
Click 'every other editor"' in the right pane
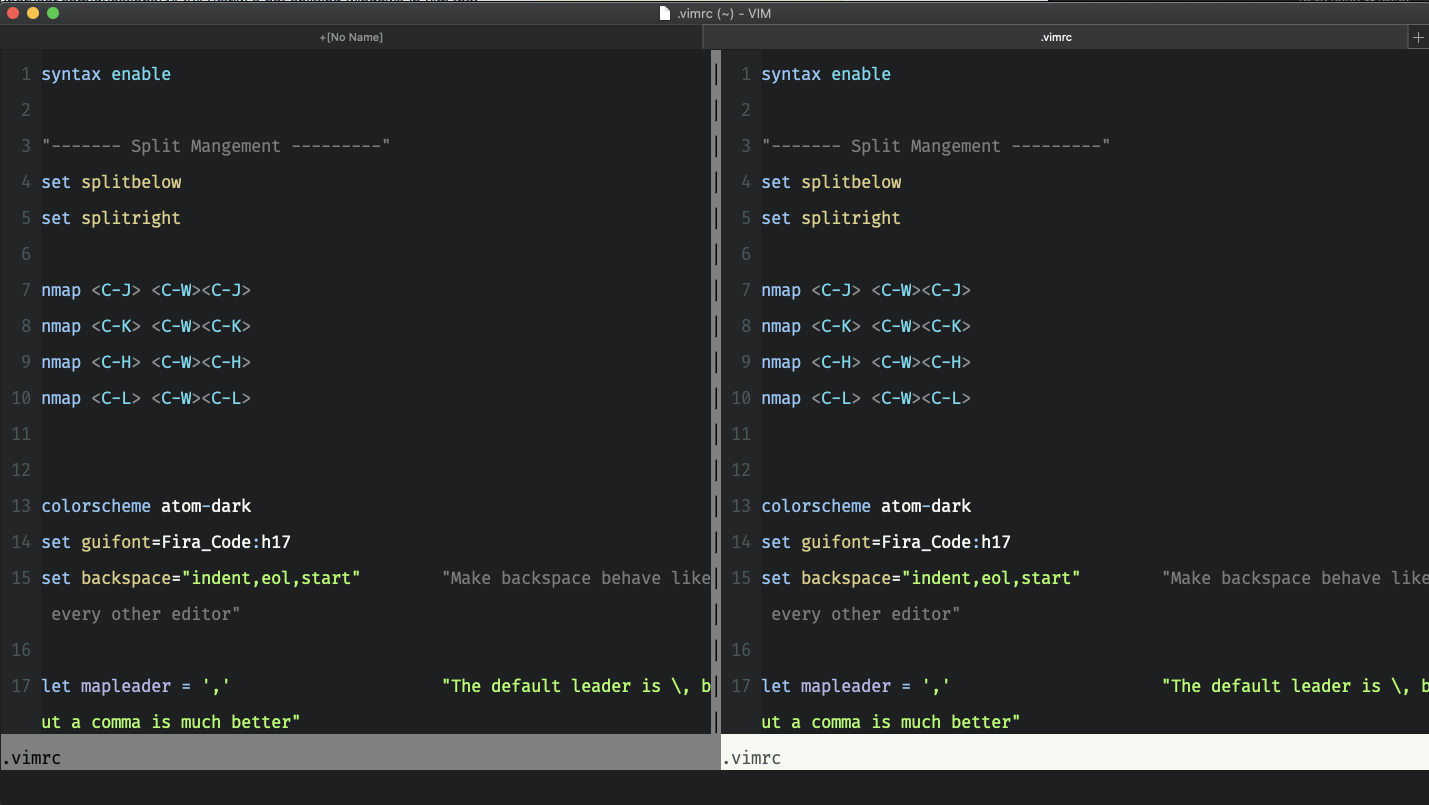(x=866, y=614)
